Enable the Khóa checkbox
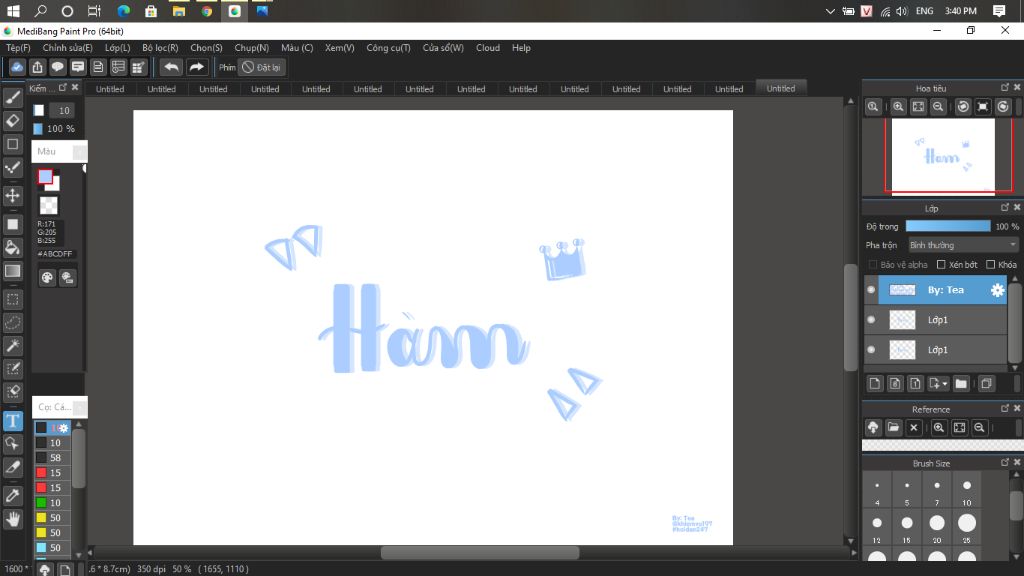Screen dimensions: 1024x576 click(991, 264)
